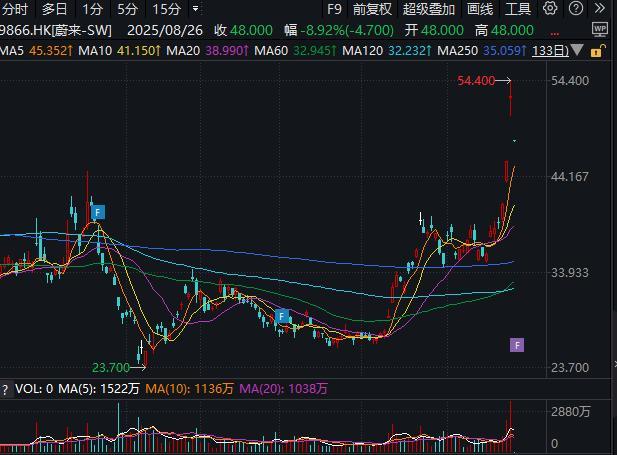Click the purple F marker near the chart bottom

517,345
